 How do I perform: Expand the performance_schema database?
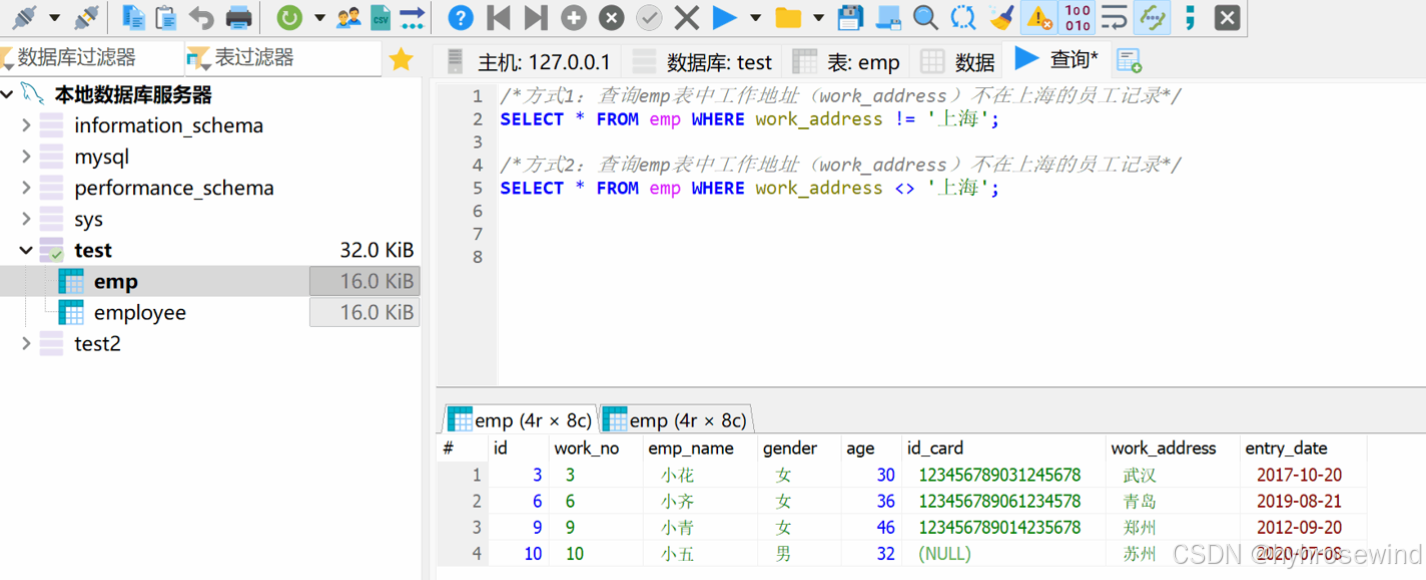click(x=26, y=188)
